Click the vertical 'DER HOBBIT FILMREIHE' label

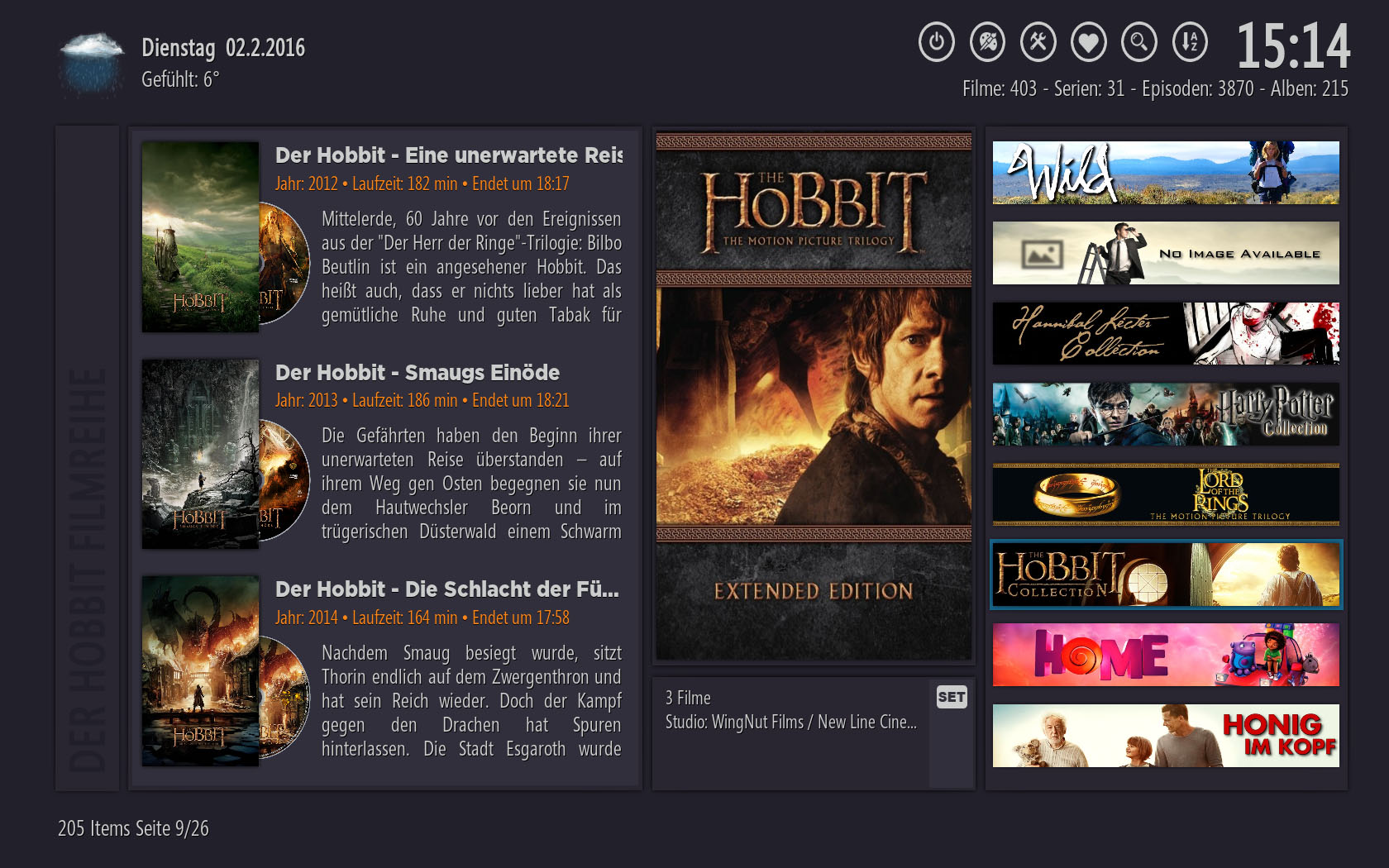tap(88, 569)
